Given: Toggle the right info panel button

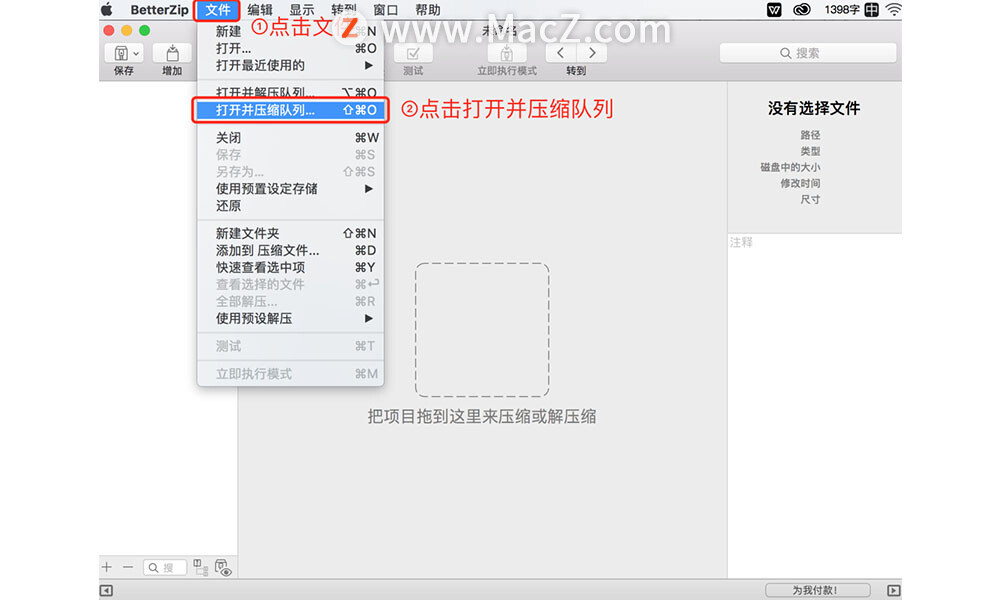Looking at the screenshot, I should point(894,590).
